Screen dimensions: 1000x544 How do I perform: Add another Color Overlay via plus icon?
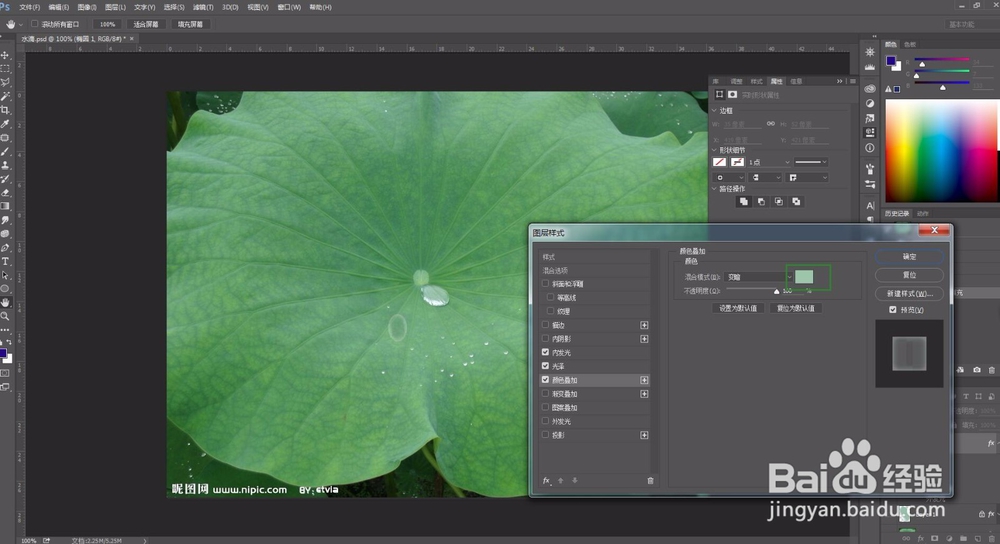point(644,380)
